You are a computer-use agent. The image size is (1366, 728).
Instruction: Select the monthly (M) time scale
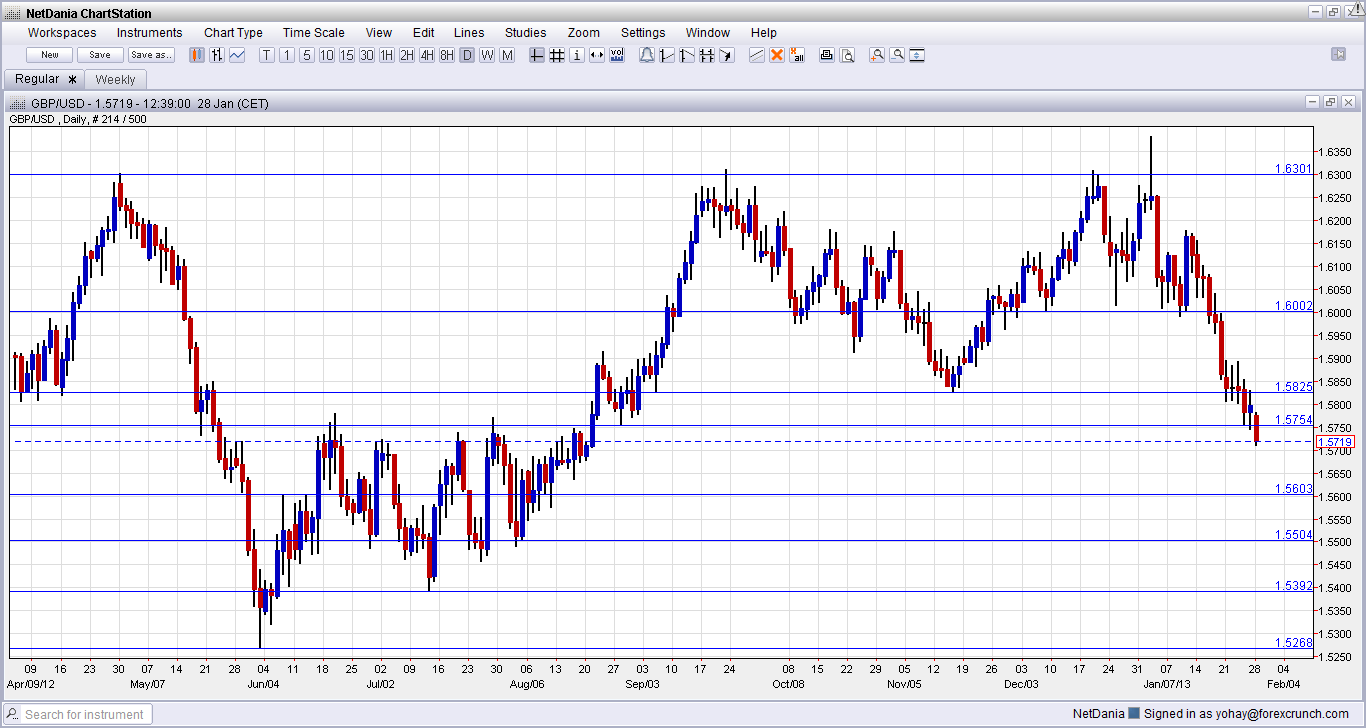point(507,55)
